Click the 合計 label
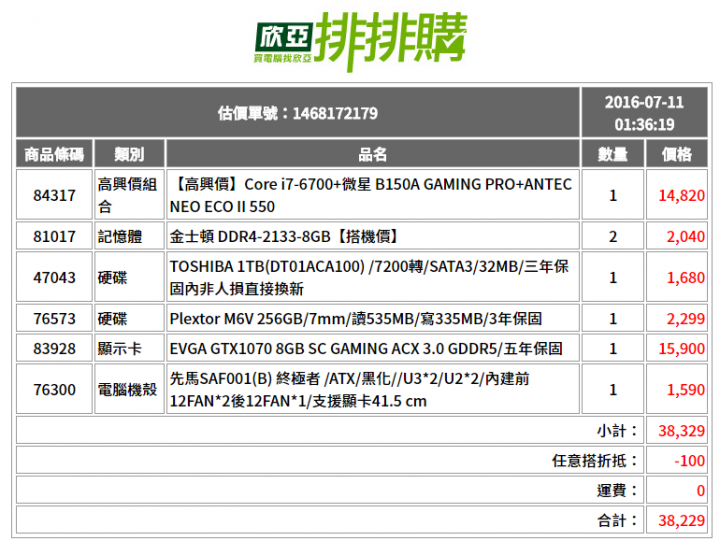The image size is (720, 541). click(617, 520)
